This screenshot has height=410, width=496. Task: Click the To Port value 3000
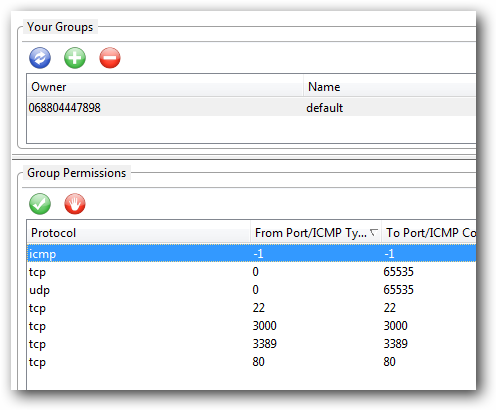tap(396, 326)
